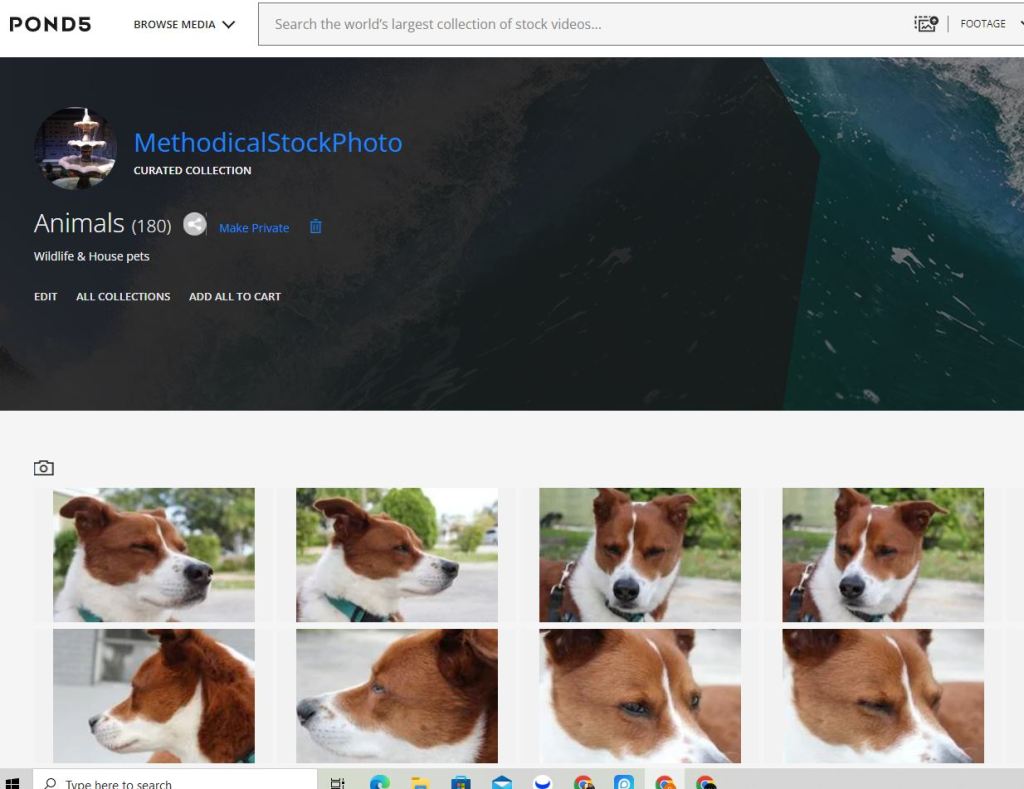Click the Pond5 logo

[50, 24]
